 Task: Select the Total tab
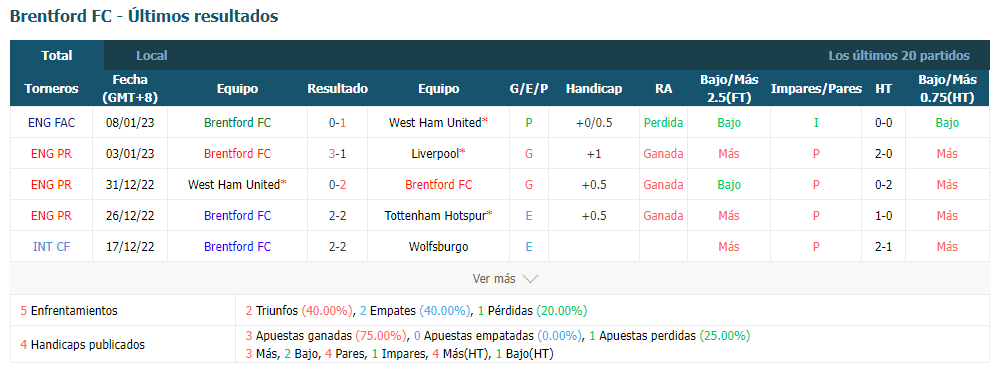[x=57, y=56]
